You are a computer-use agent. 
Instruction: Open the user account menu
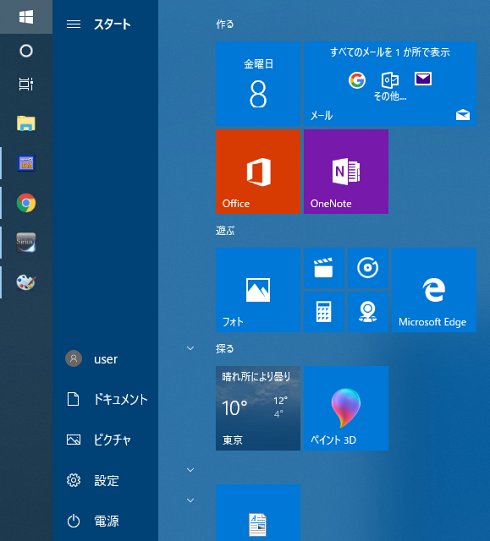click(105, 359)
